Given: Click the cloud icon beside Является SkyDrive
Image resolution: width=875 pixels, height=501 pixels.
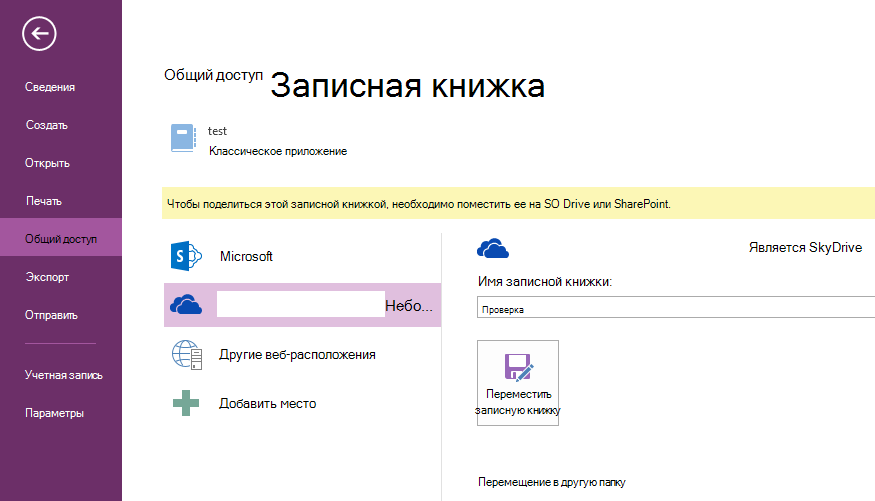Looking at the screenshot, I should click(x=493, y=248).
